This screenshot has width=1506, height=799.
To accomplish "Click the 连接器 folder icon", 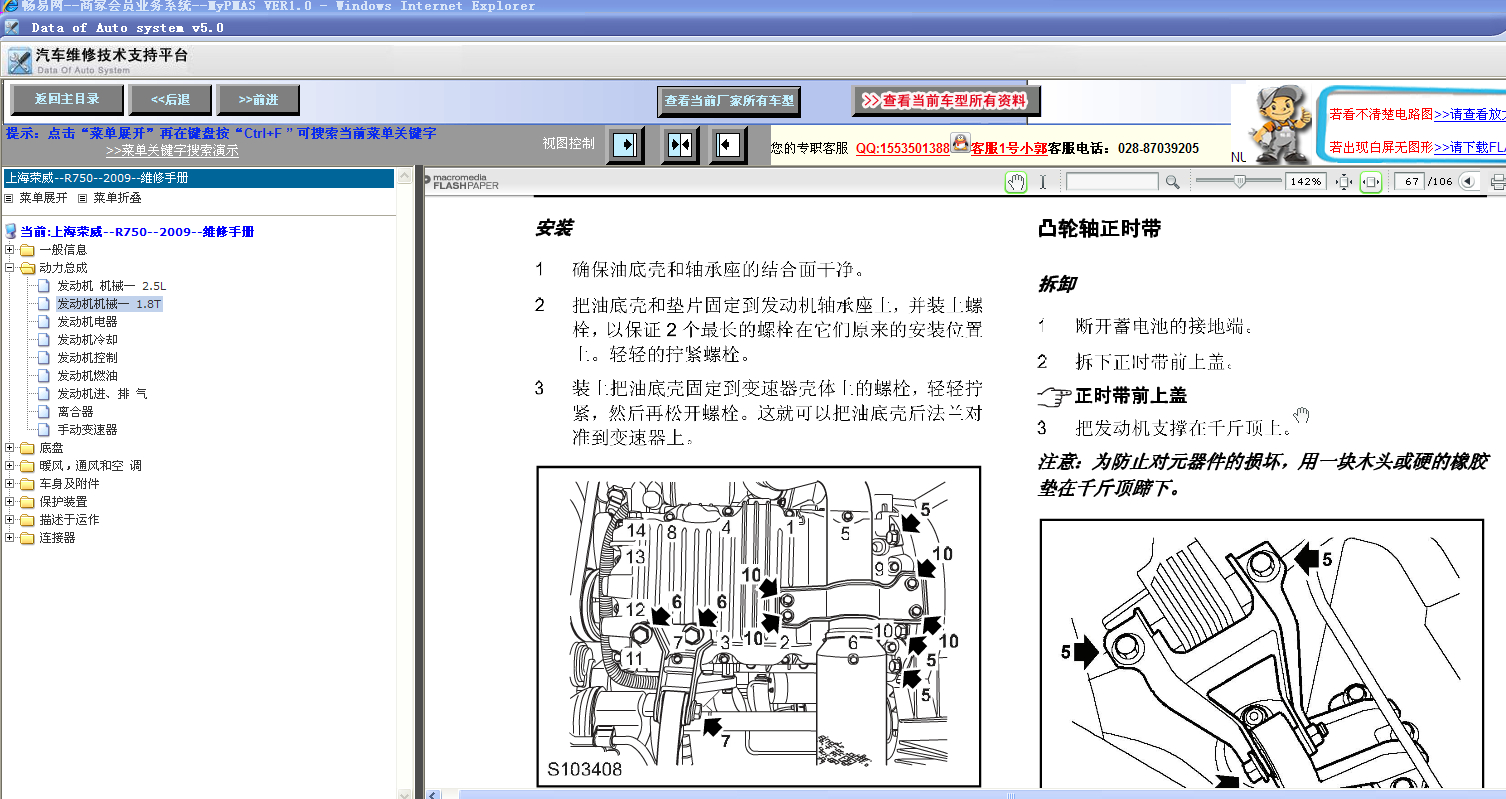I will point(27,538).
